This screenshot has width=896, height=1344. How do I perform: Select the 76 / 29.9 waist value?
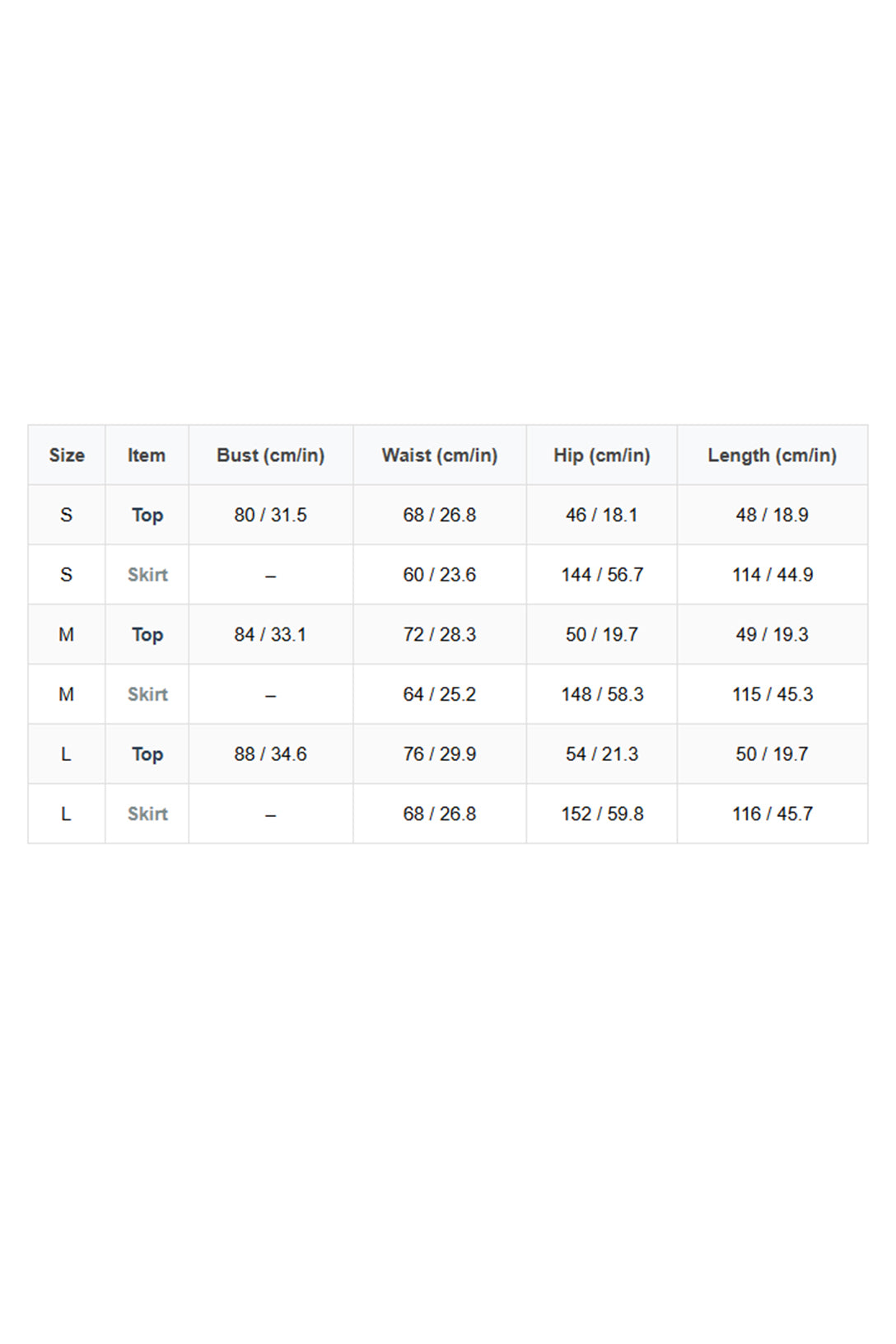click(440, 754)
